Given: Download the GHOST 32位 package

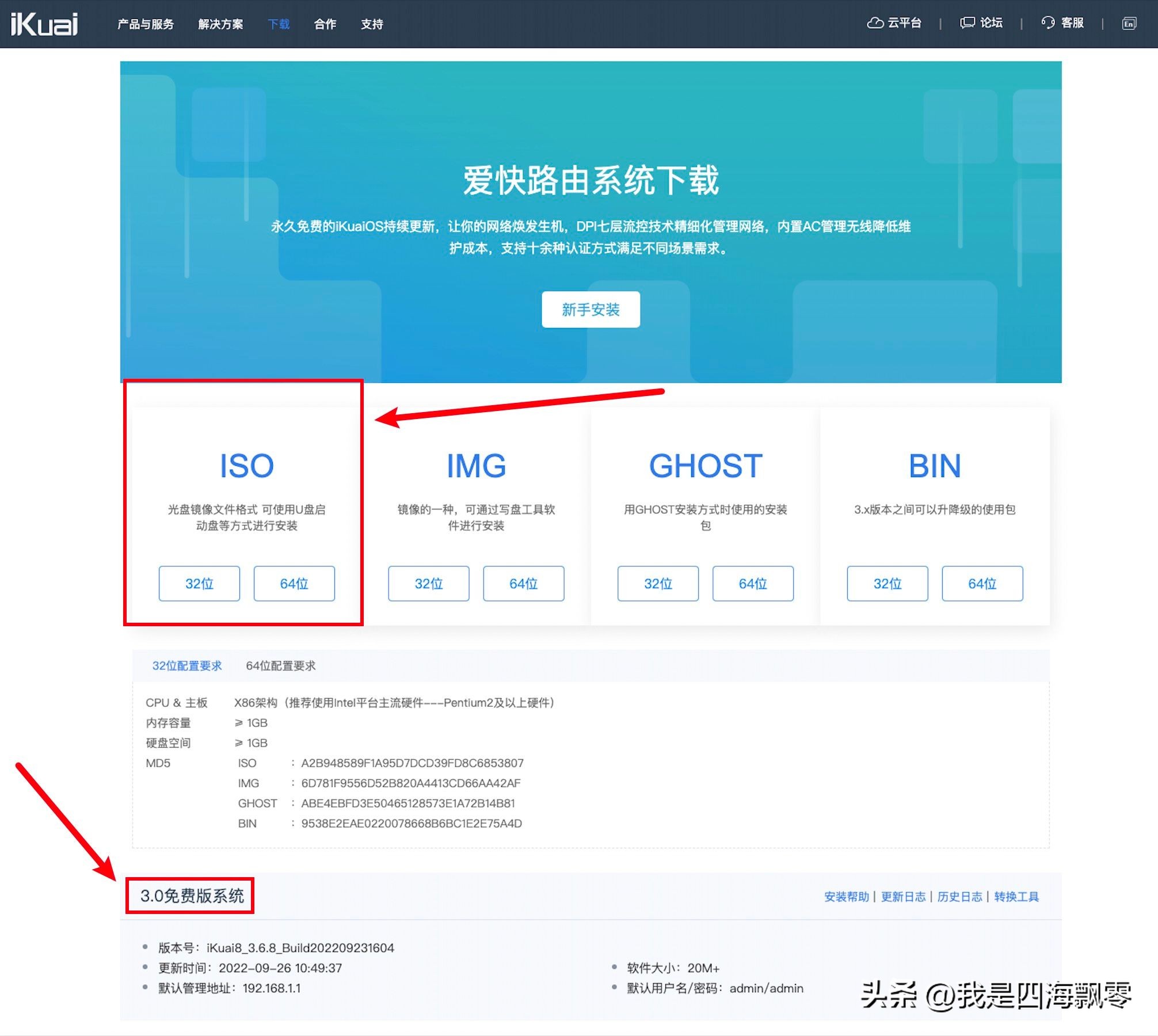Looking at the screenshot, I should tap(658, 584).
